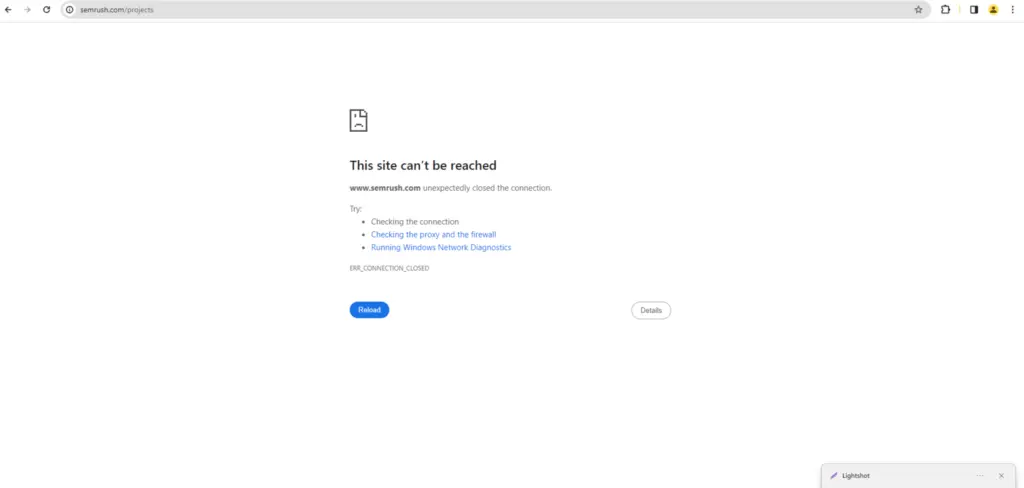Image resolution: width=1024 pixels, height=488 pixels.
Task: Select the ERR_CONNECTION_CLOSED error code text
Action: pos(389,268)
